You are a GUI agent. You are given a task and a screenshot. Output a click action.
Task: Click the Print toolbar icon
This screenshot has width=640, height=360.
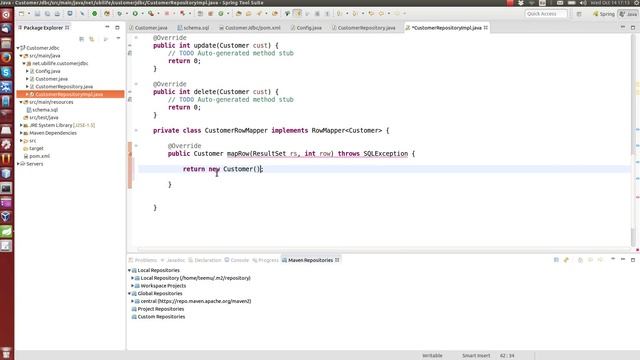tap(57, 13)
